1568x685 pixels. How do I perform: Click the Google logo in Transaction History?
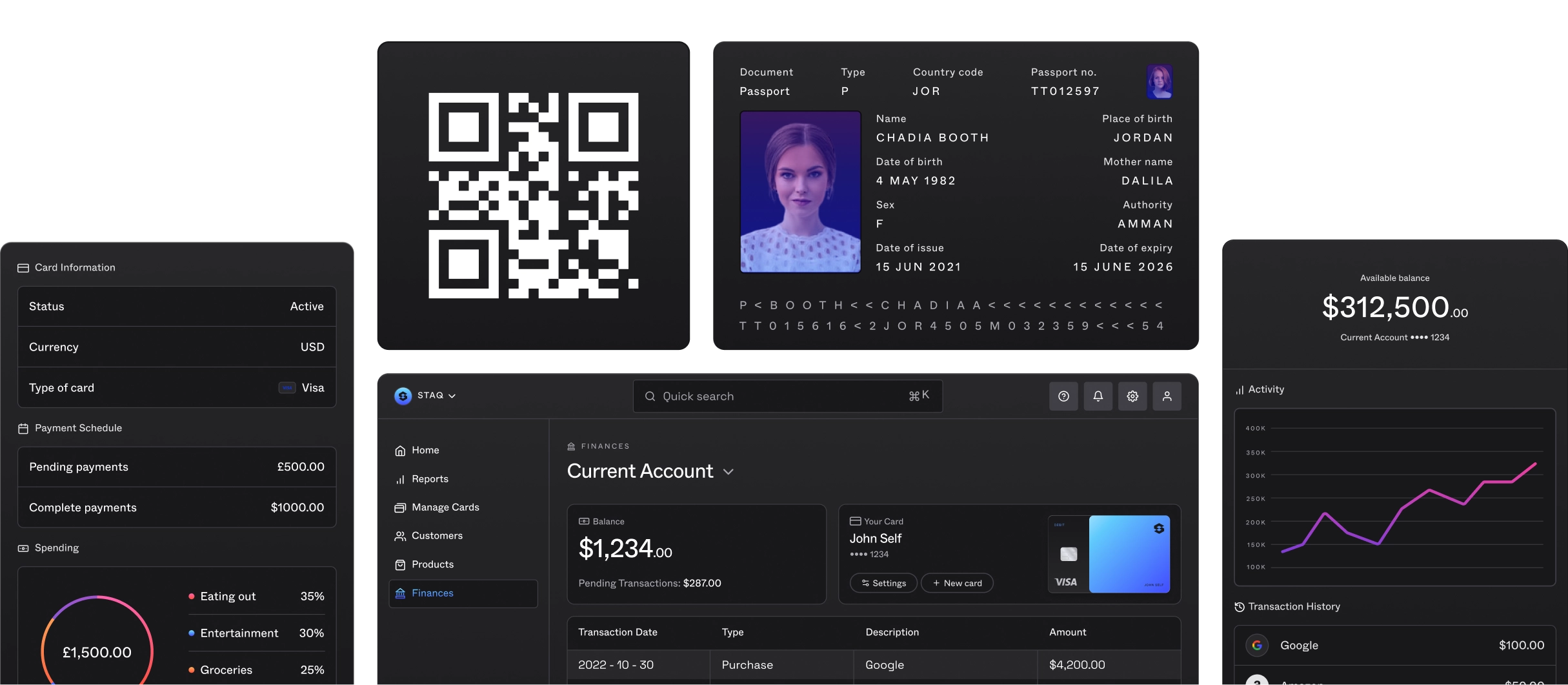click(x=1256, y=645)
